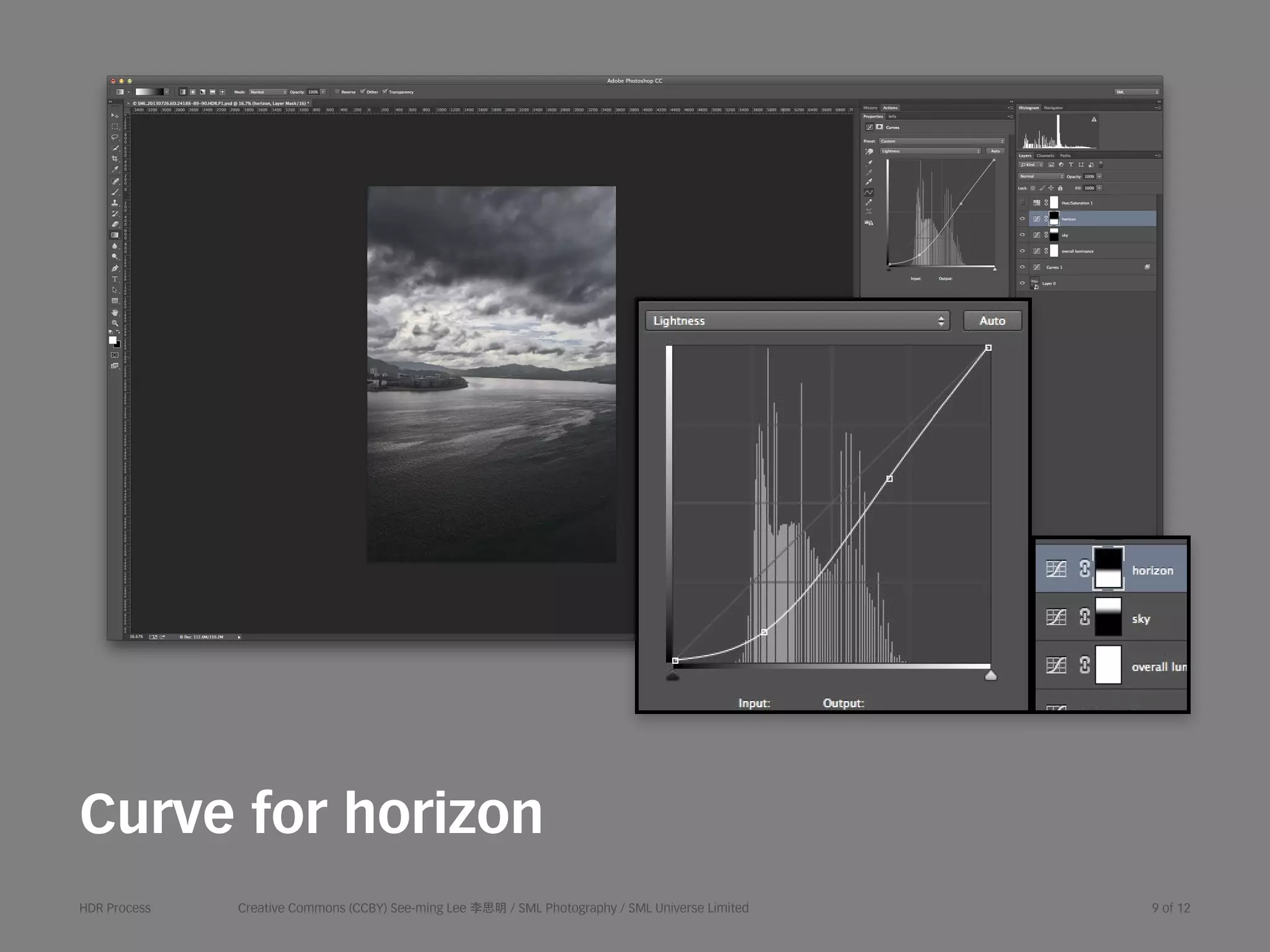Select the Pen tool
The height and width of the screenshot is (952, 1270).
pyautogui.click(x=115, y=268)
